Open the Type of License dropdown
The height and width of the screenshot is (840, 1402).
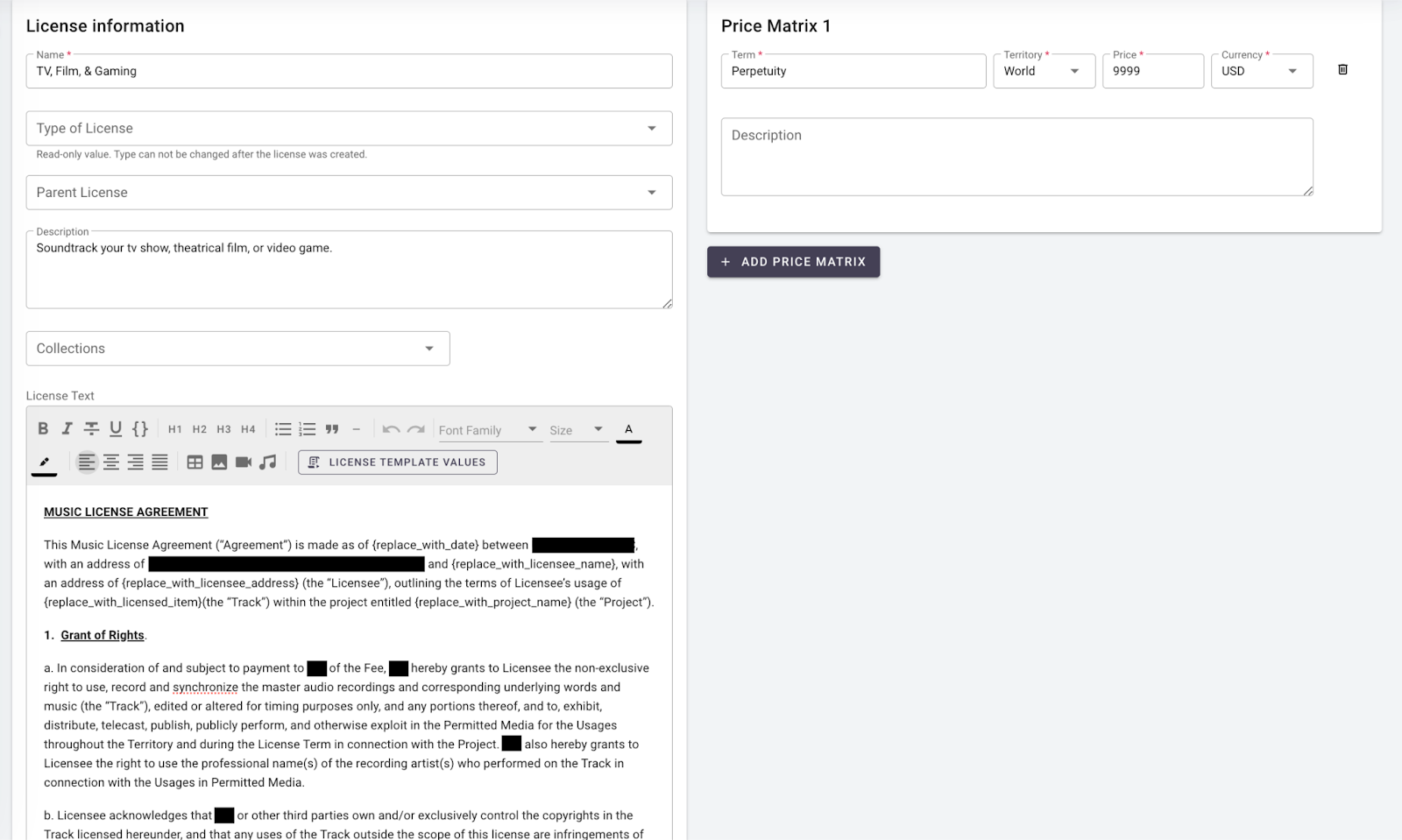click(349, 129)
